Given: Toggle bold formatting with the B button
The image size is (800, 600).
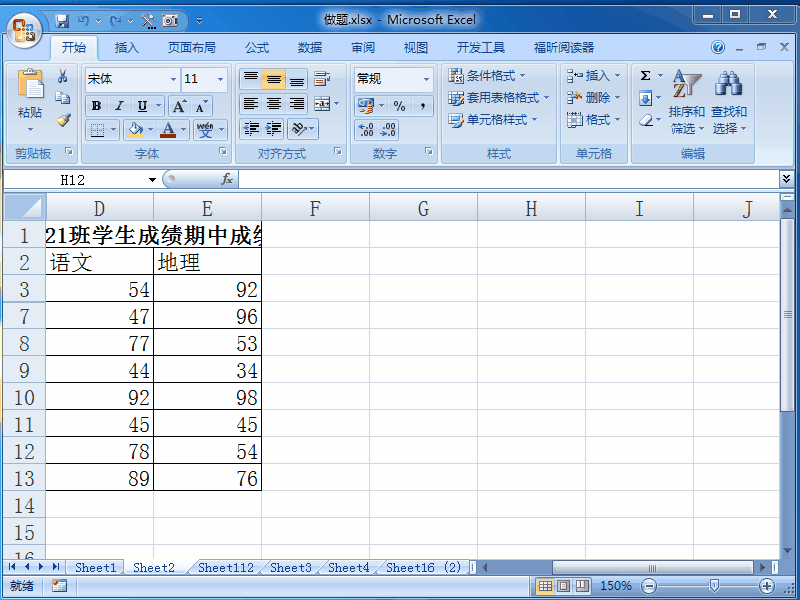Looking at the screenshot, I should (x=95, y=105).
